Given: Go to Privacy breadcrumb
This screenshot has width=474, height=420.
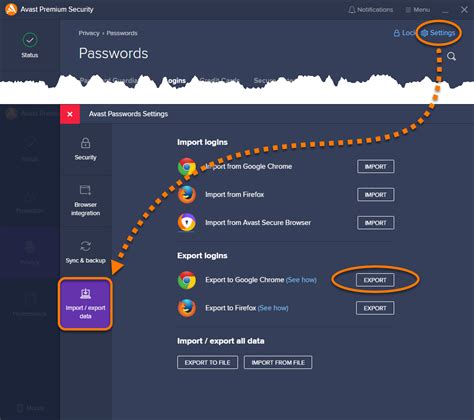Looking at the screenshot, I should [89, 33].
